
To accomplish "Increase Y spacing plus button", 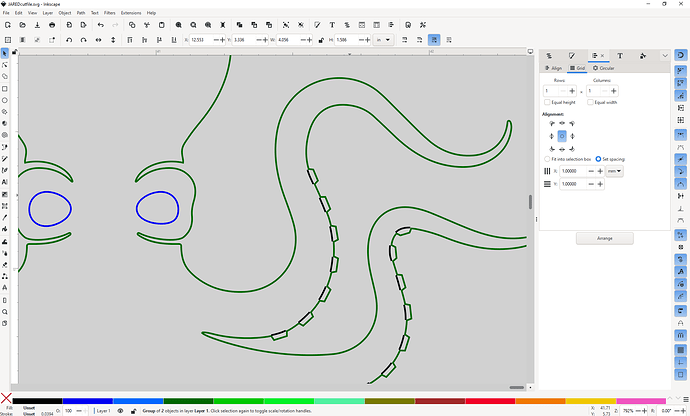I will coord(600,184).
